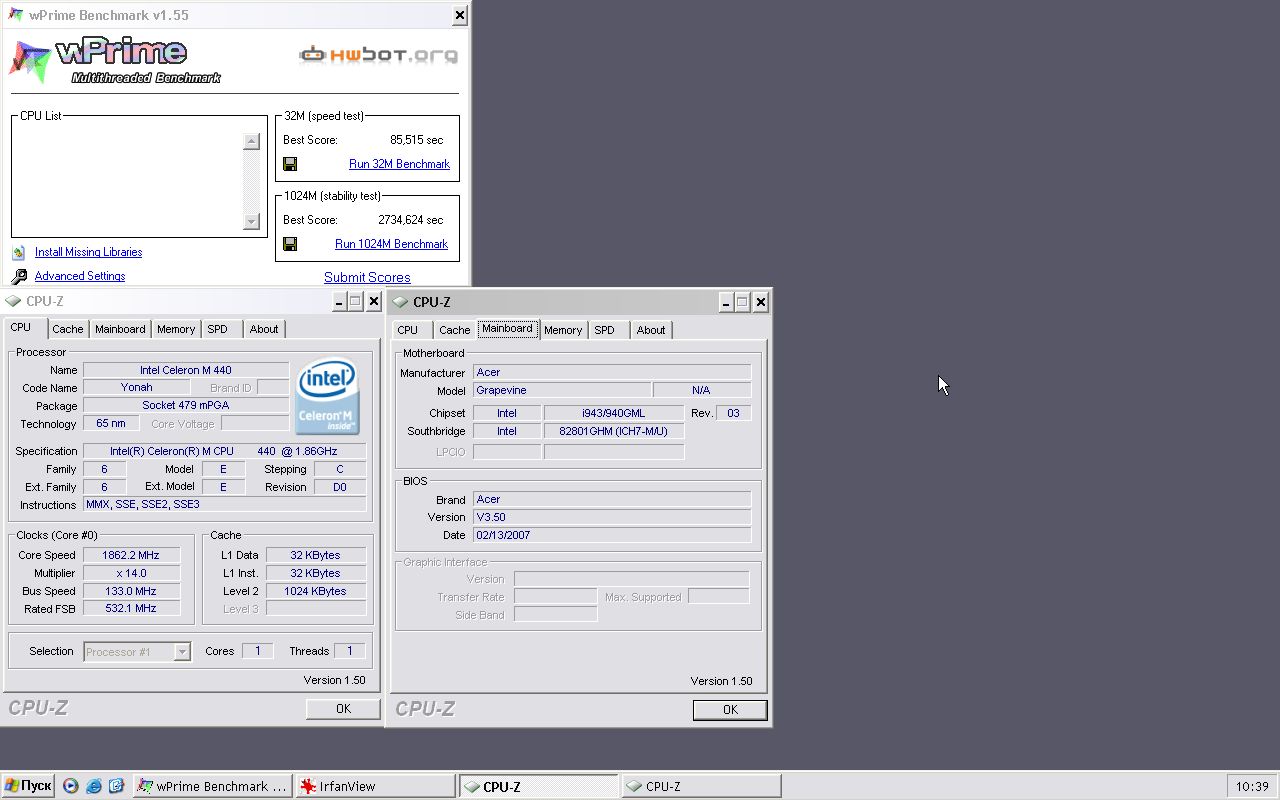Click southbridge value 82801GHM (ICH7-M/U)
Screen dimensions: 1280x800
point(613,431)
